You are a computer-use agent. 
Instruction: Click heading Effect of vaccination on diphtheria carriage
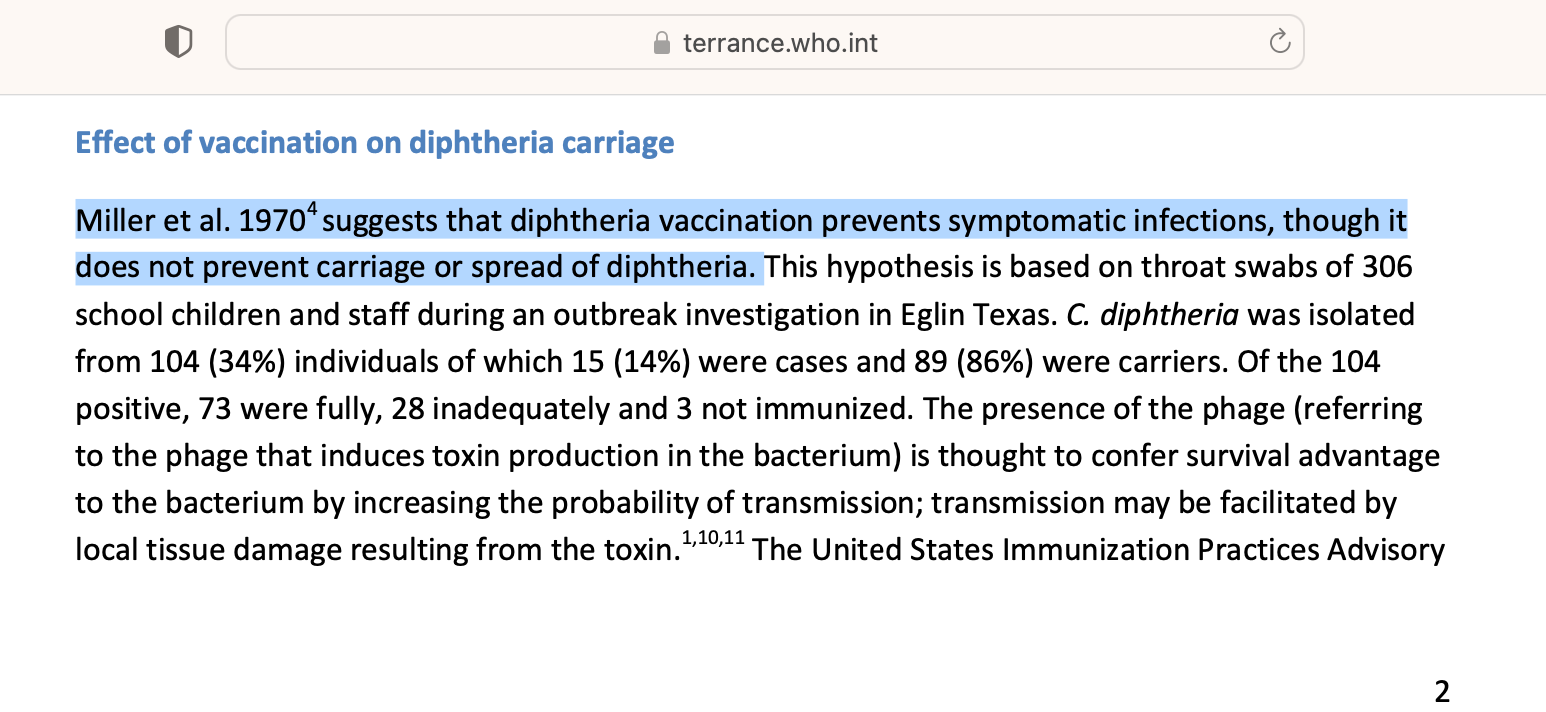point(375,143)
